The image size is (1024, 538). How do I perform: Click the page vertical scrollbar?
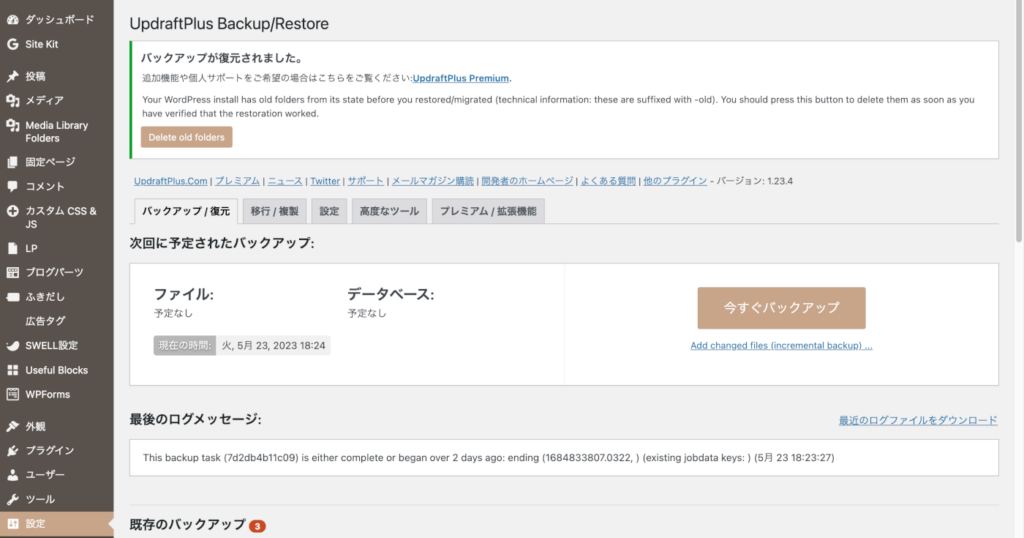point(1019,121)
